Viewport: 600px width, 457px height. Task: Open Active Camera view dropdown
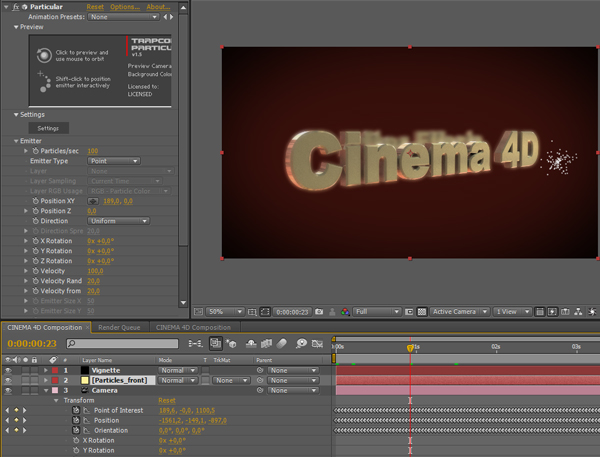click(x=459, y=312)
